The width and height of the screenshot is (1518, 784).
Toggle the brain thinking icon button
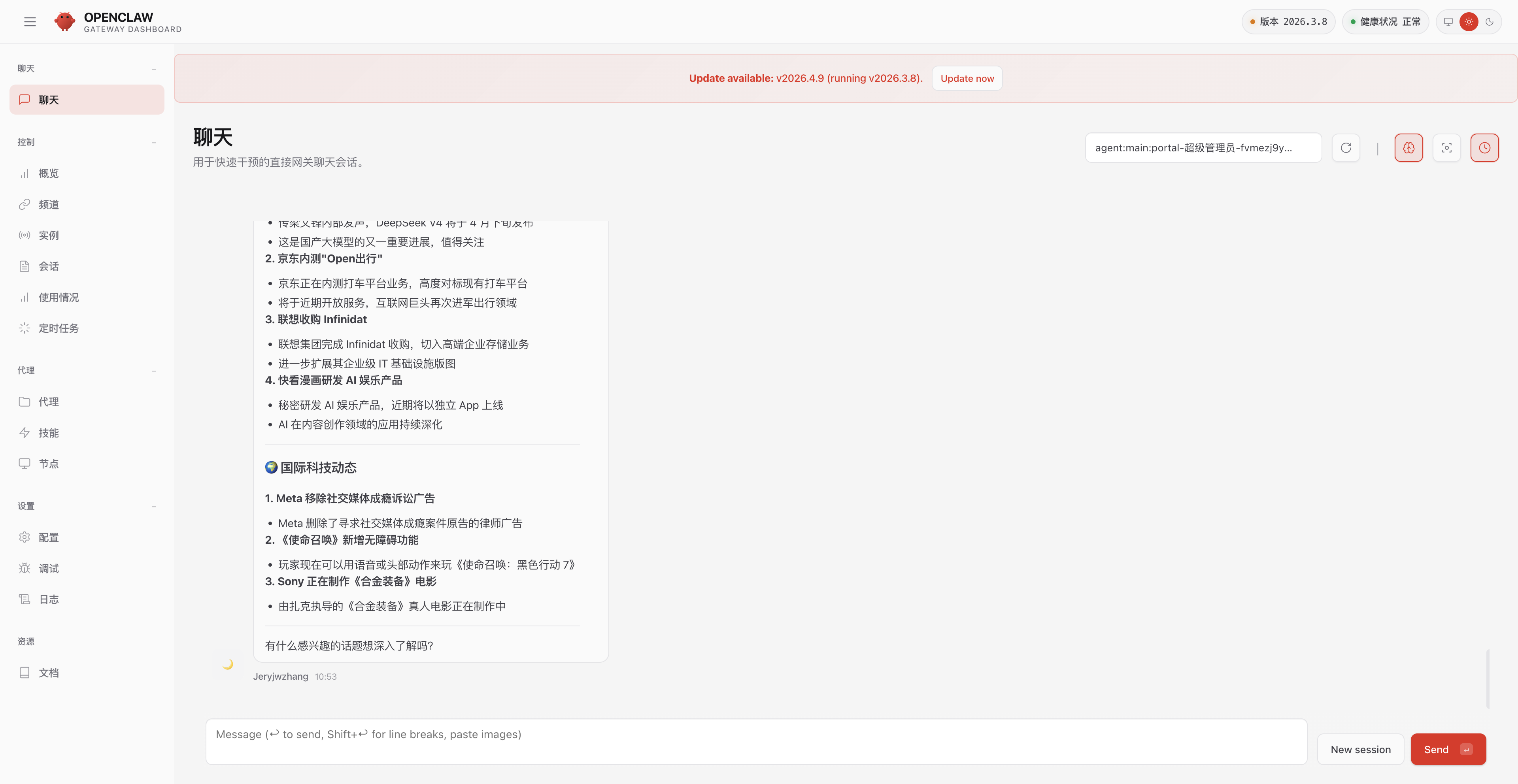click(1408, 148)
